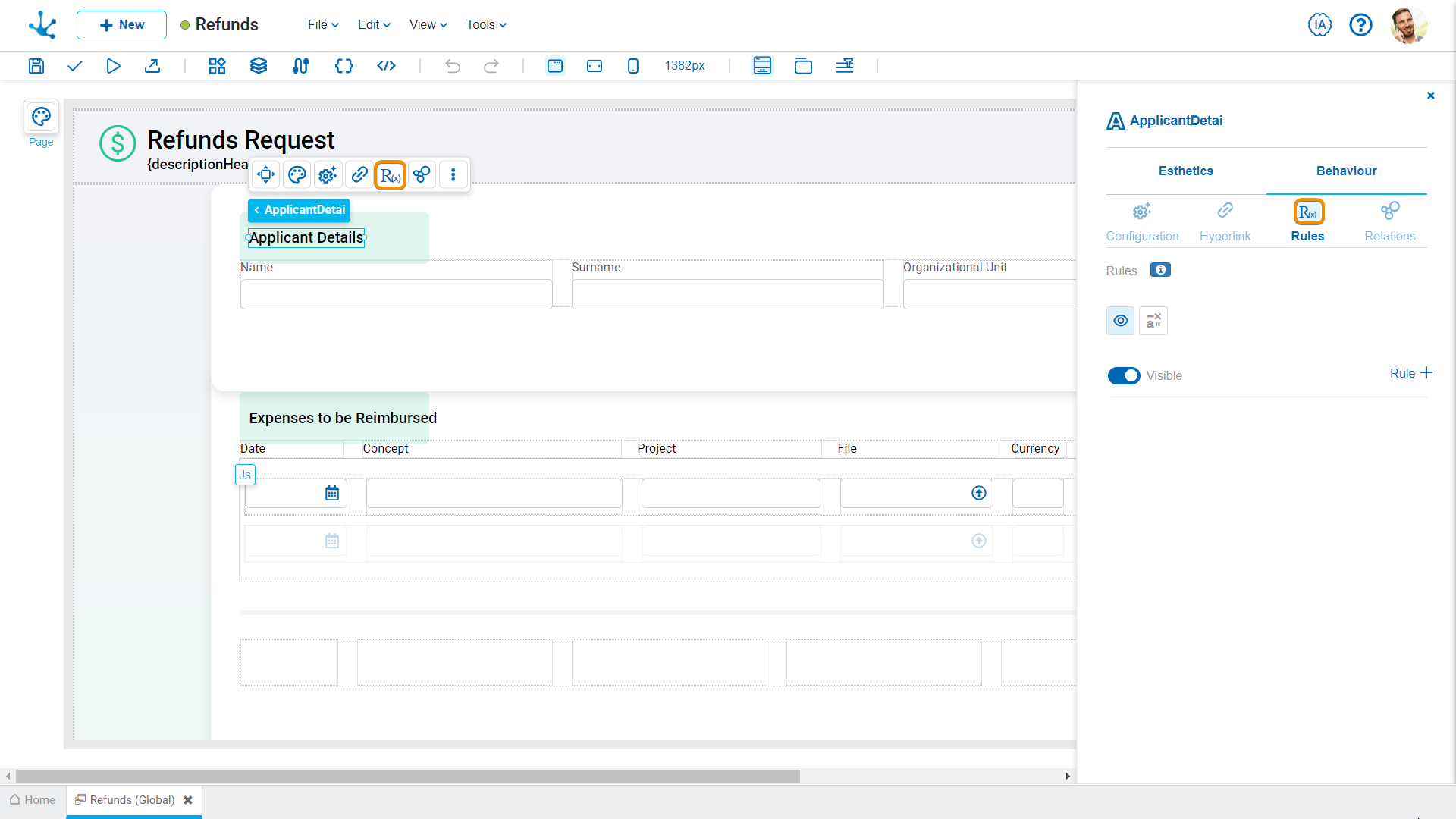The height and width of the screenshot is (819, 1456).
Task: Select the Relations icon in panel
Action: (1390, 210)
